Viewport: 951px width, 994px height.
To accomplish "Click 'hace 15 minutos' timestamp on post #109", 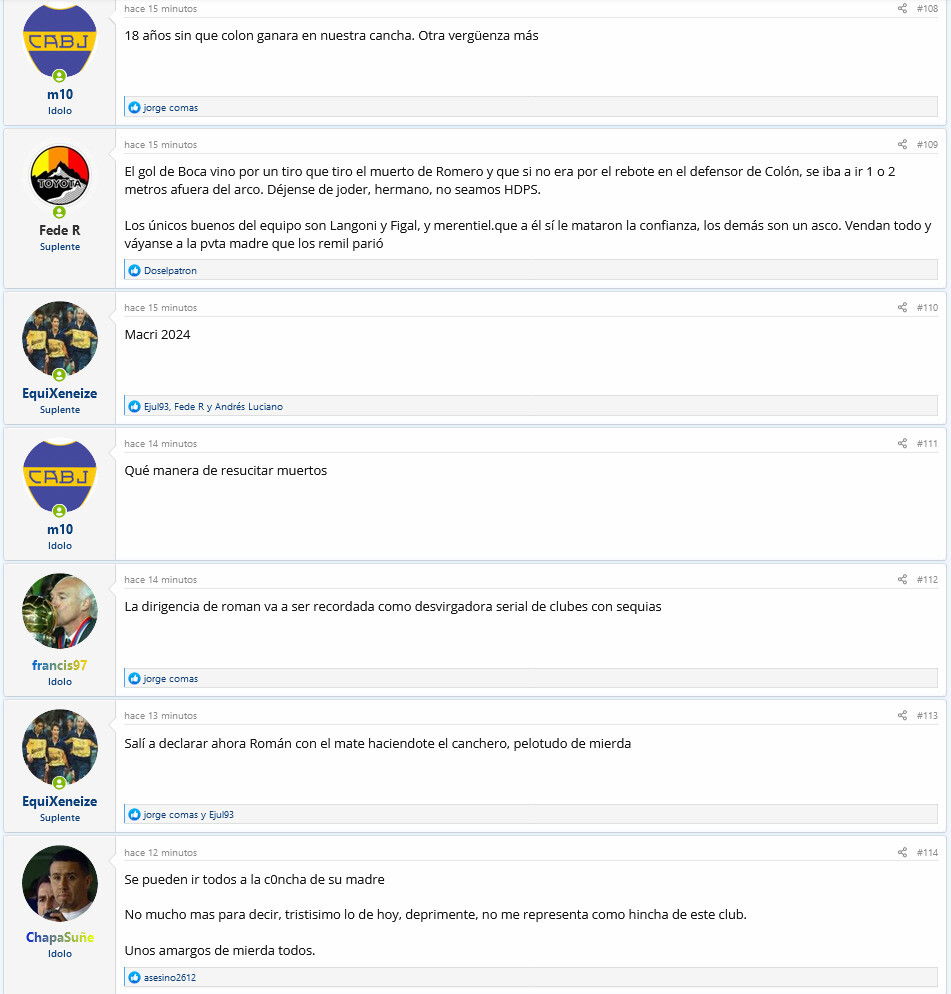I will point(160,145).
